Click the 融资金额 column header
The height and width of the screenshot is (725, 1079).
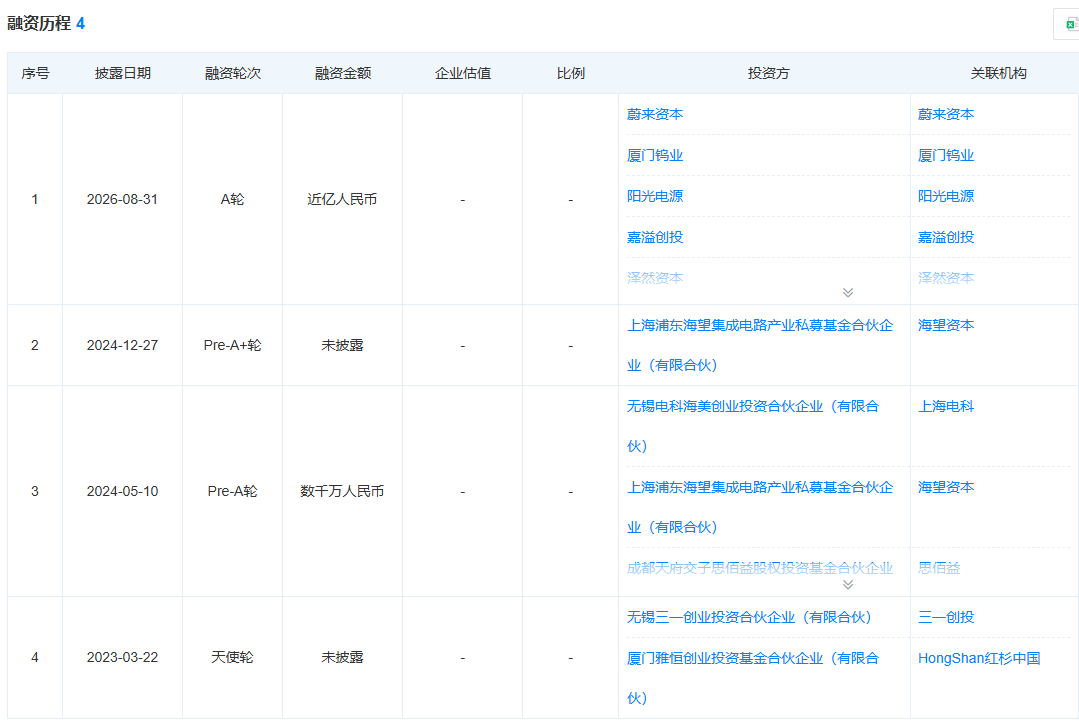(x=343, y=74)
